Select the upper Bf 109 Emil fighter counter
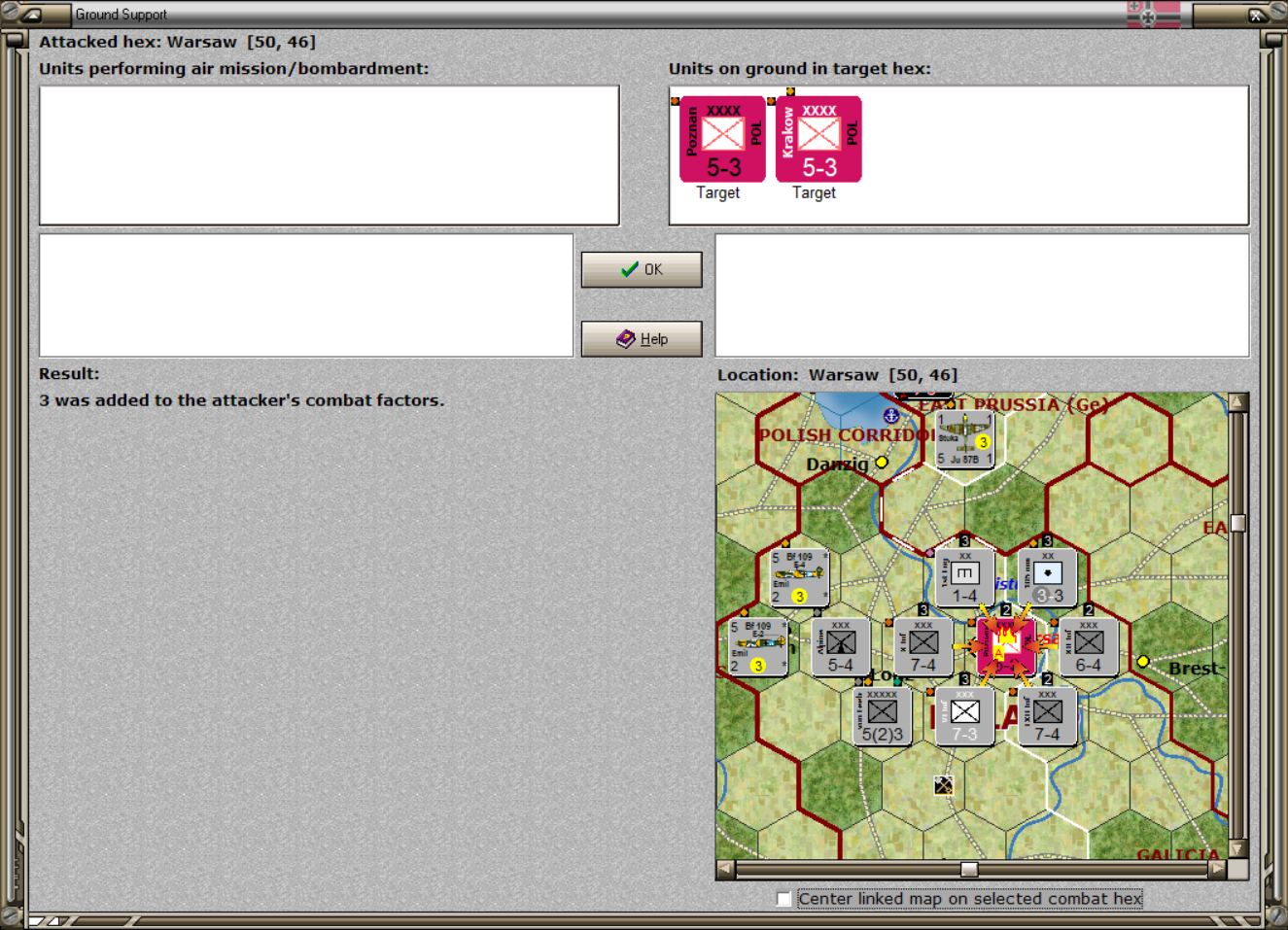The image size is (1288, 930). 799,577
